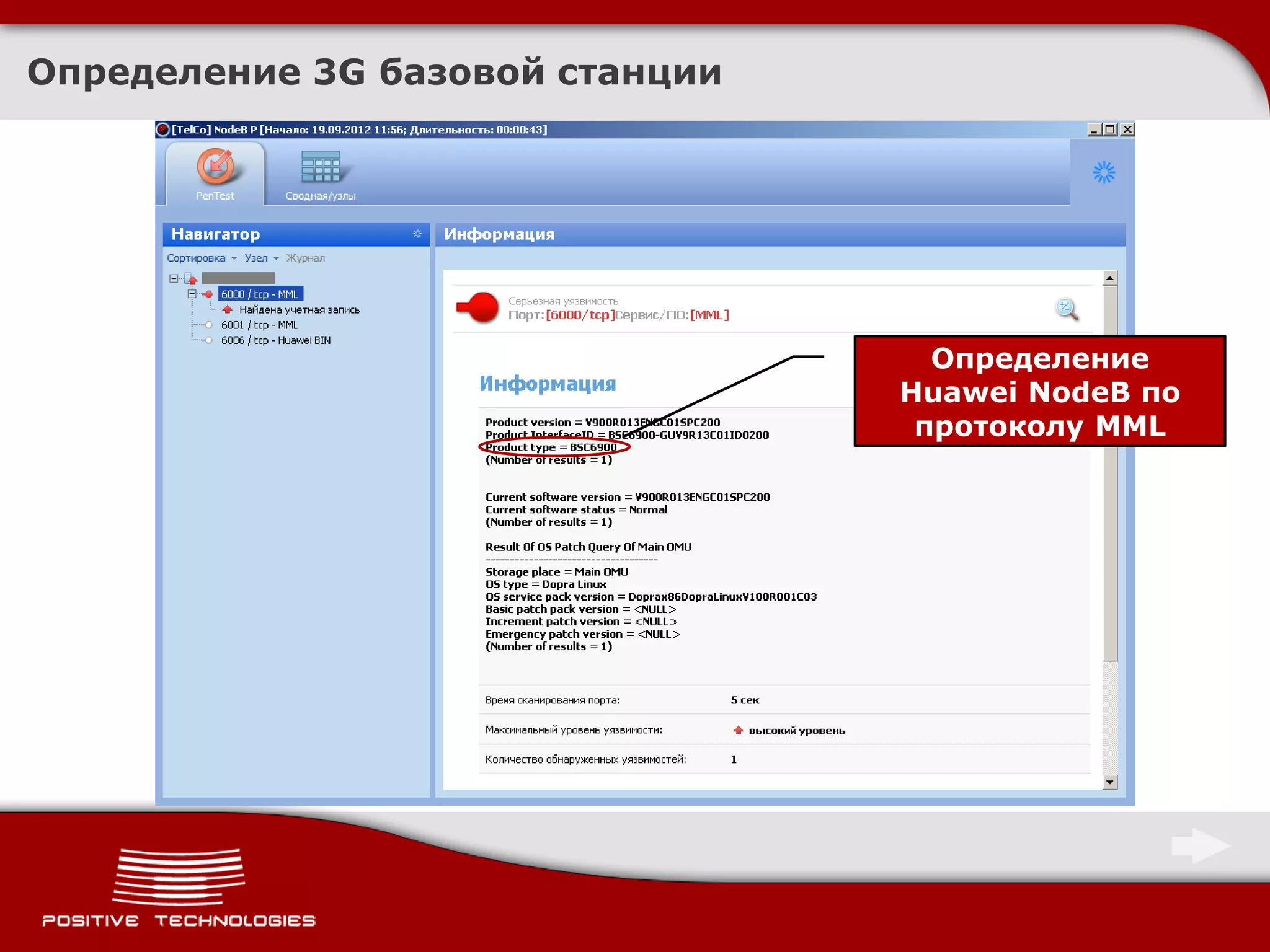
Task: Click the PenTest target icon
Action: 215,165
